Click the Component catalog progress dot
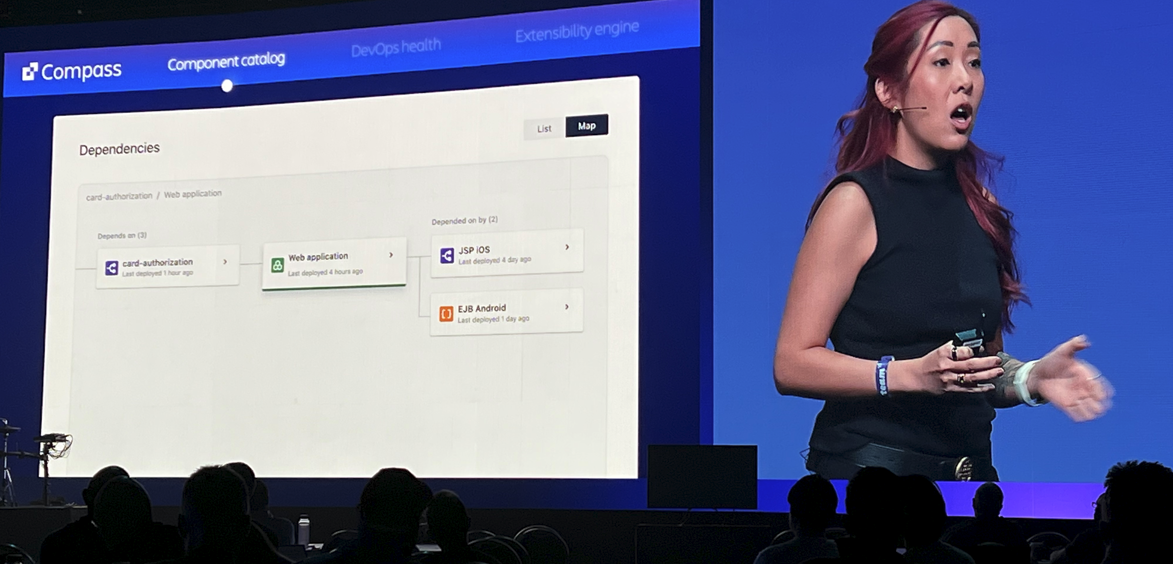This screenshot has width=1173, height=564. (x=227, y=86)
